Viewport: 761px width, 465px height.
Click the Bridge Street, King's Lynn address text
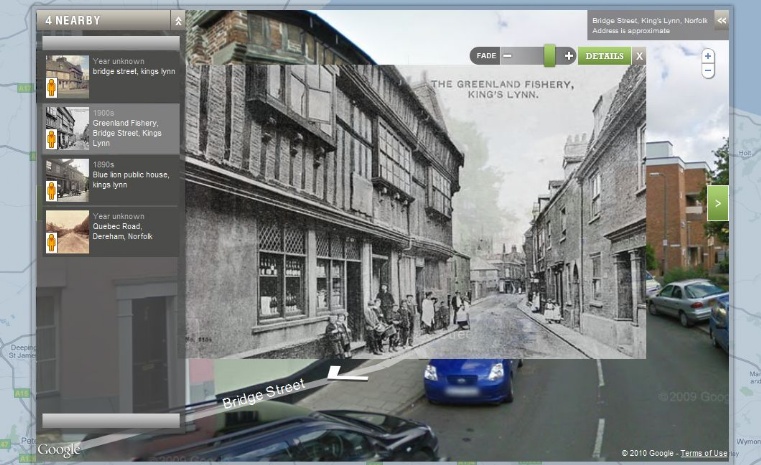(x=649, y=21)
